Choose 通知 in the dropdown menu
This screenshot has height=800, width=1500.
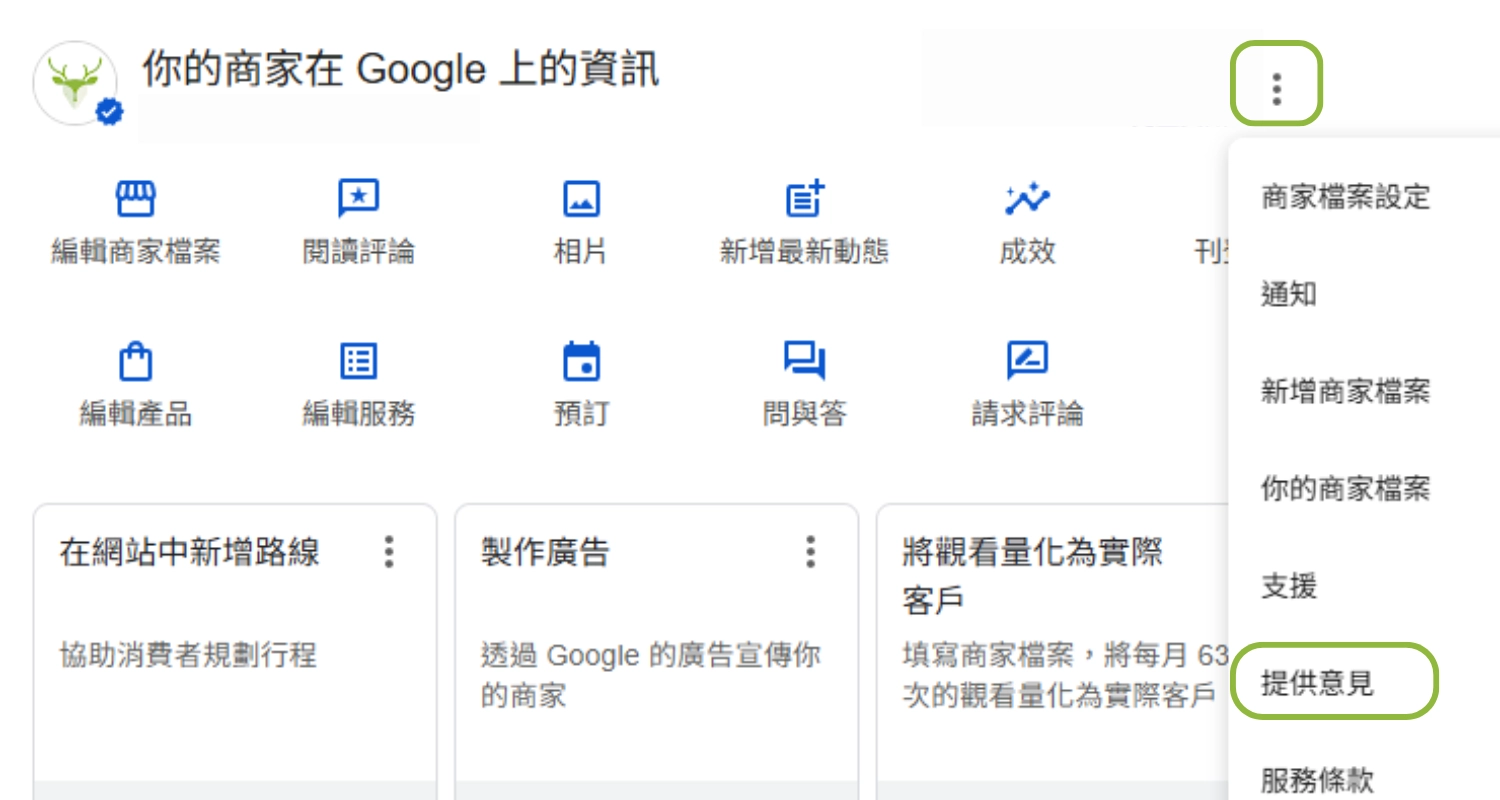tap(1289, 295)
